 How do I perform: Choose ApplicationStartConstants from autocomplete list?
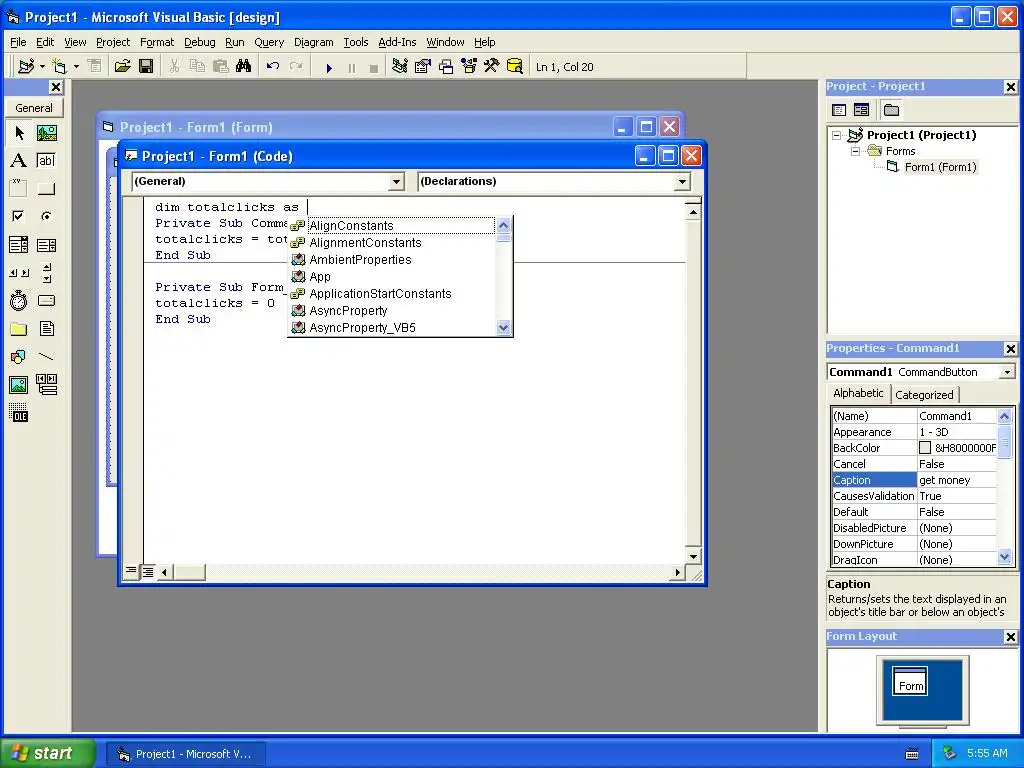coord(392,294)
